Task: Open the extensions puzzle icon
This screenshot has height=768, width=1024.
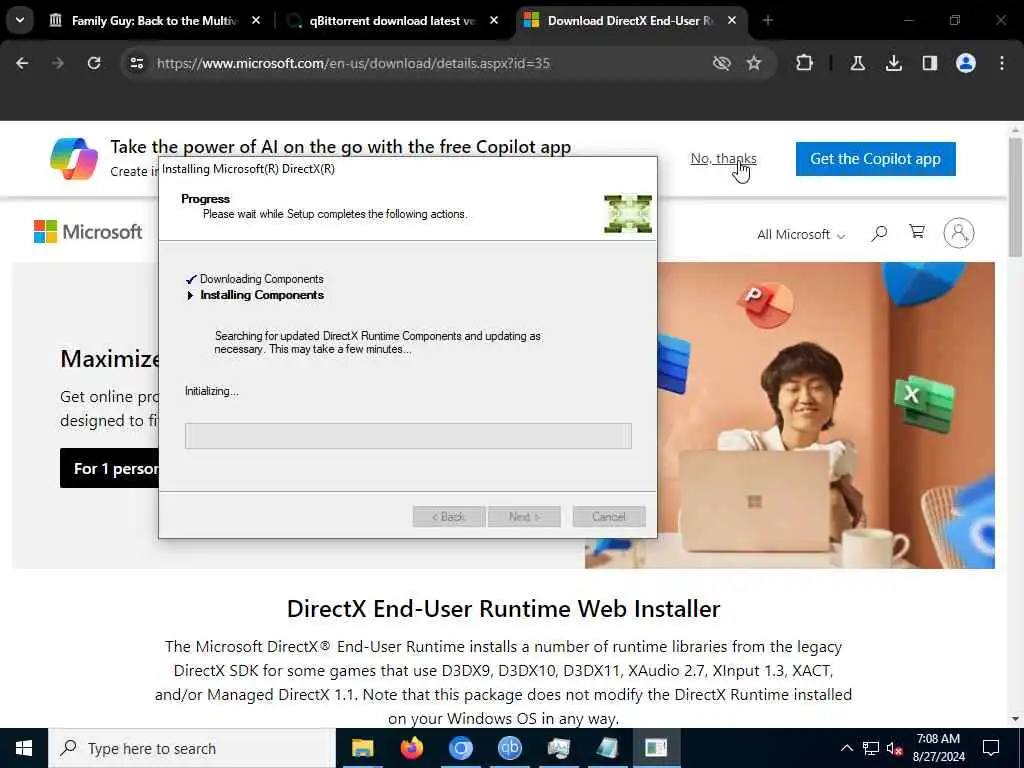Action: 805,63
